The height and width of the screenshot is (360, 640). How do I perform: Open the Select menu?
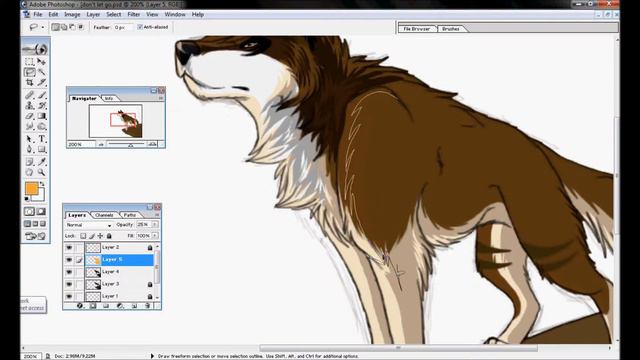tap(113, 14)
